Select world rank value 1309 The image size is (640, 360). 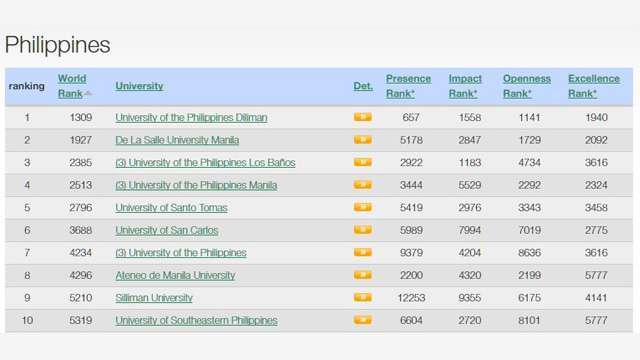pos(80,118)
